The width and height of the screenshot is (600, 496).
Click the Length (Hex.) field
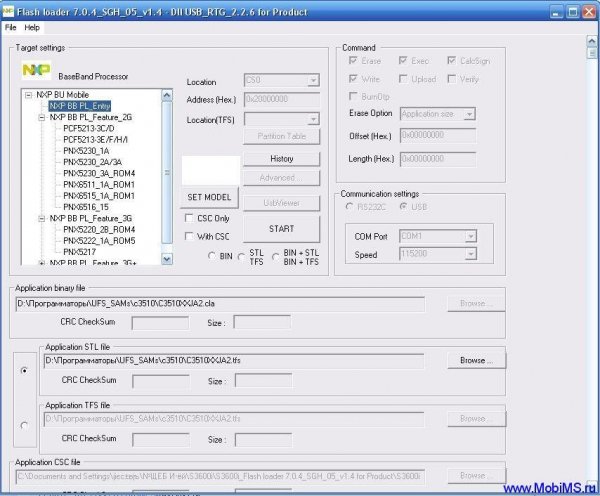tap(438, 159)
